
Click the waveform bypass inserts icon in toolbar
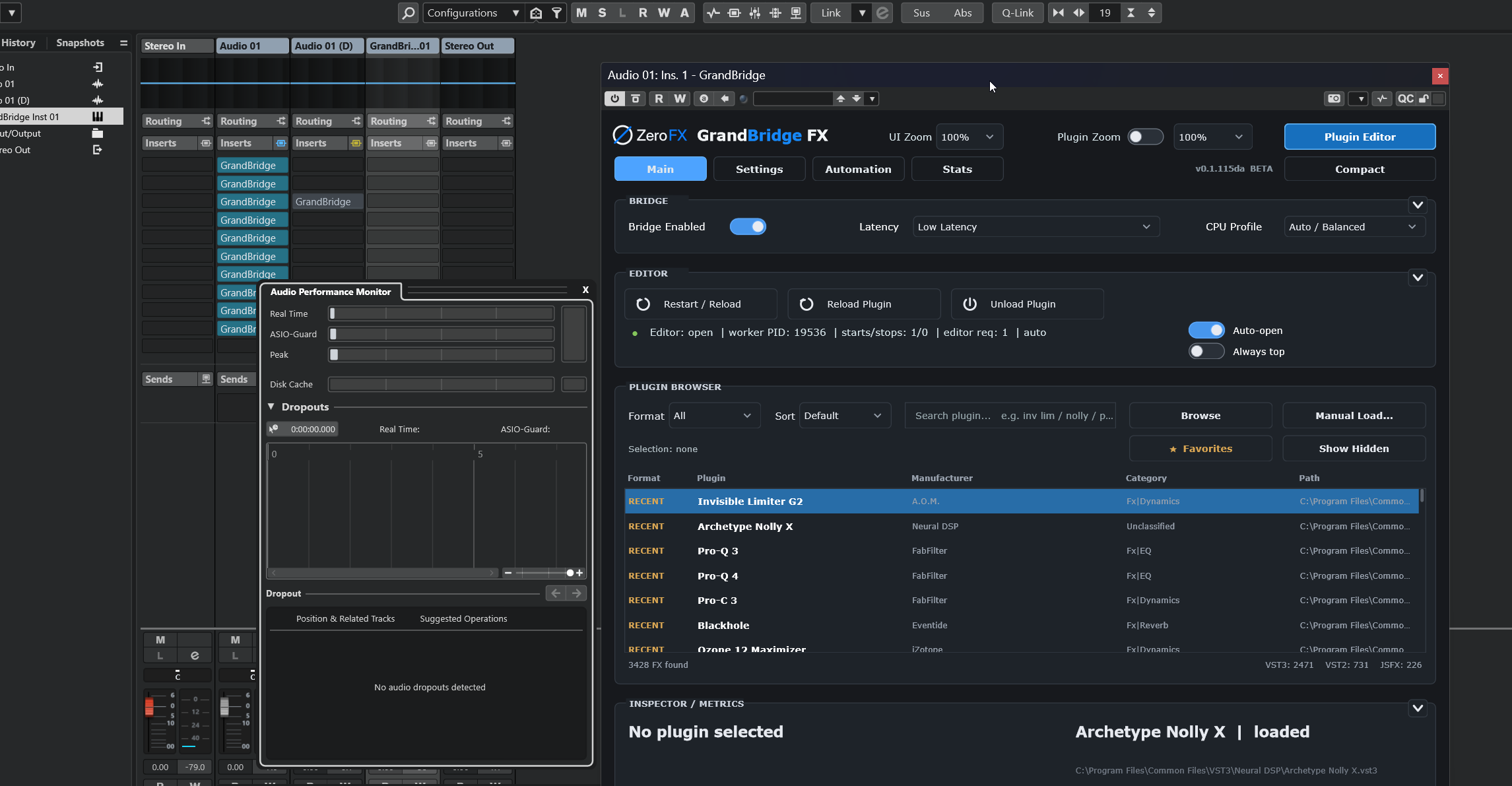pos(713,13)
